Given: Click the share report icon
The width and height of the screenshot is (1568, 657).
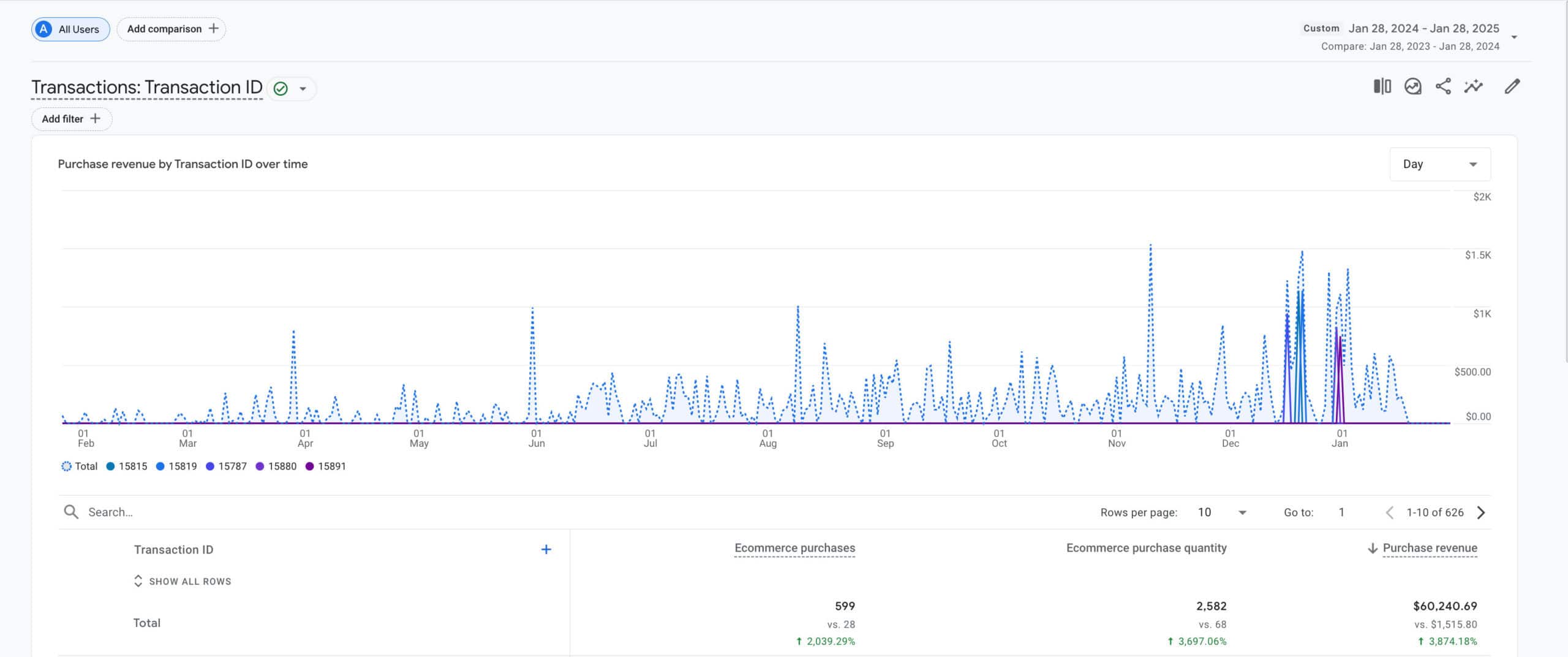Looking at the screenshot, I should click(1443, 86).
